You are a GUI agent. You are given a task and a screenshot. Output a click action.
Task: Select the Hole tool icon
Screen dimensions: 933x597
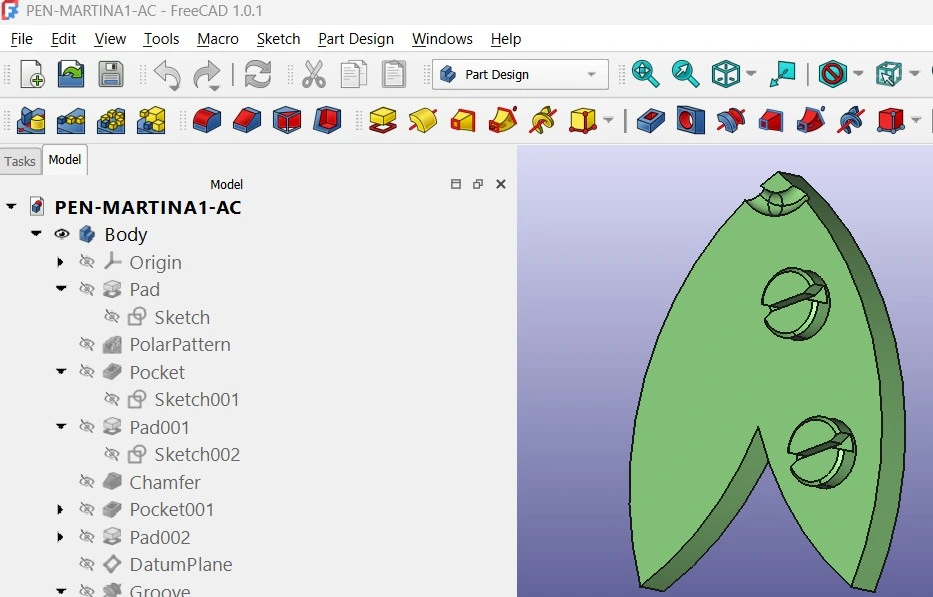coord(689,121)
